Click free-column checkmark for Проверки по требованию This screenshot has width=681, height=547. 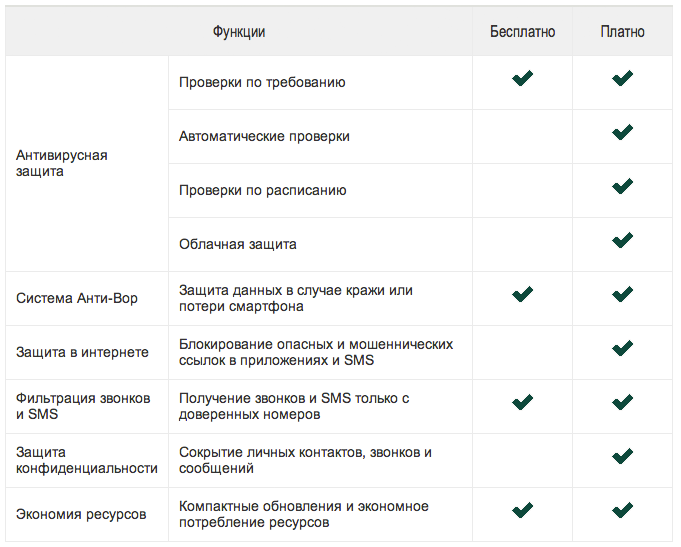522,78
